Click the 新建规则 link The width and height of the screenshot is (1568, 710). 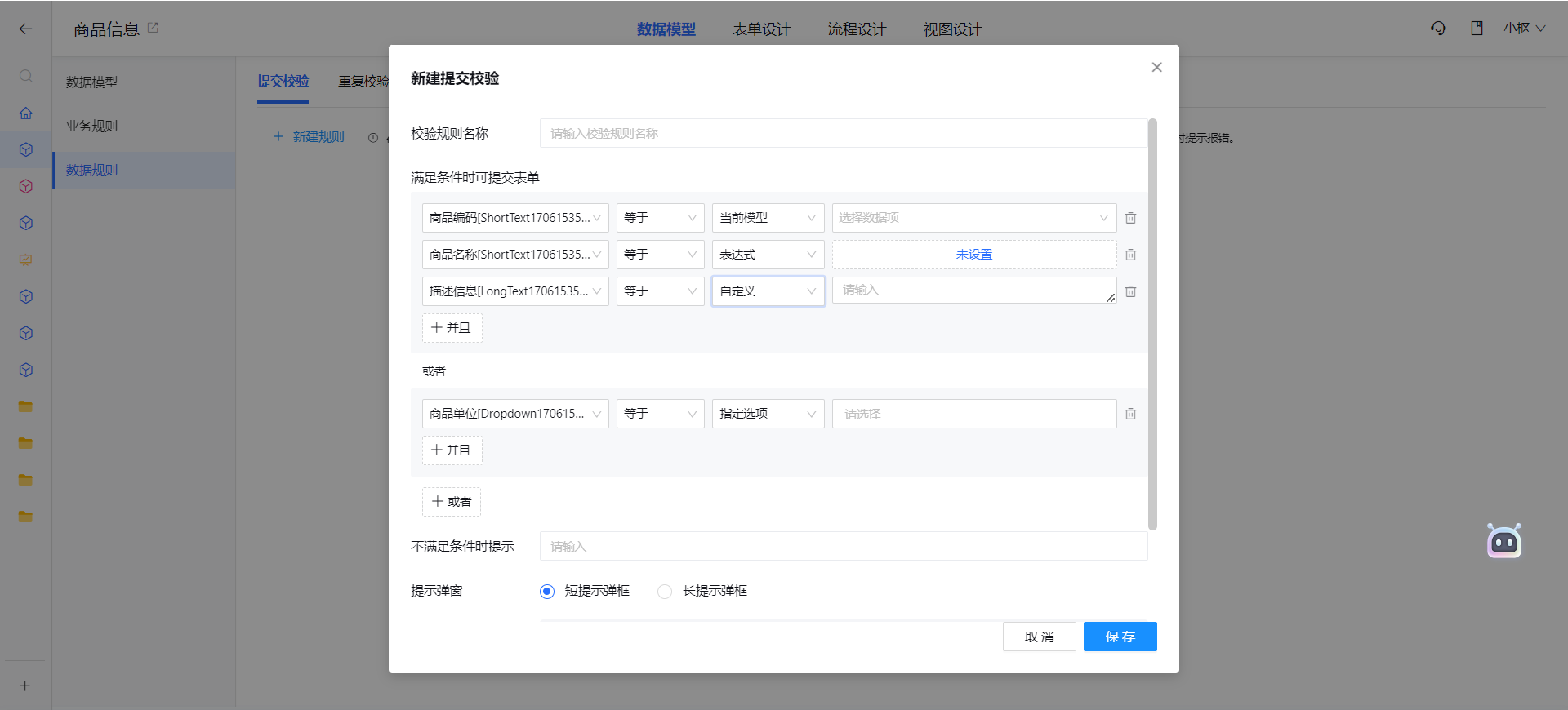(x=309, y=137)
